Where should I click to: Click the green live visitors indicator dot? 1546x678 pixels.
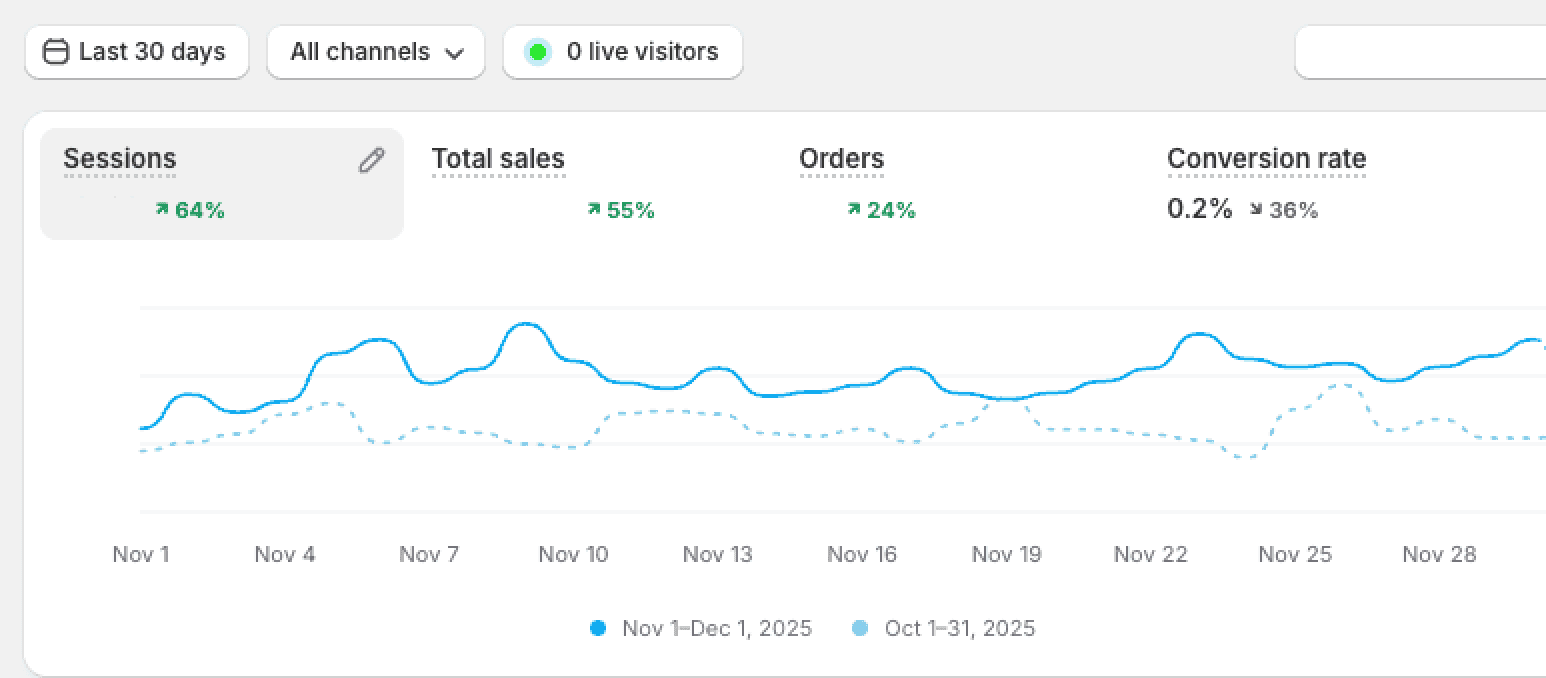(x=538, y=52)
